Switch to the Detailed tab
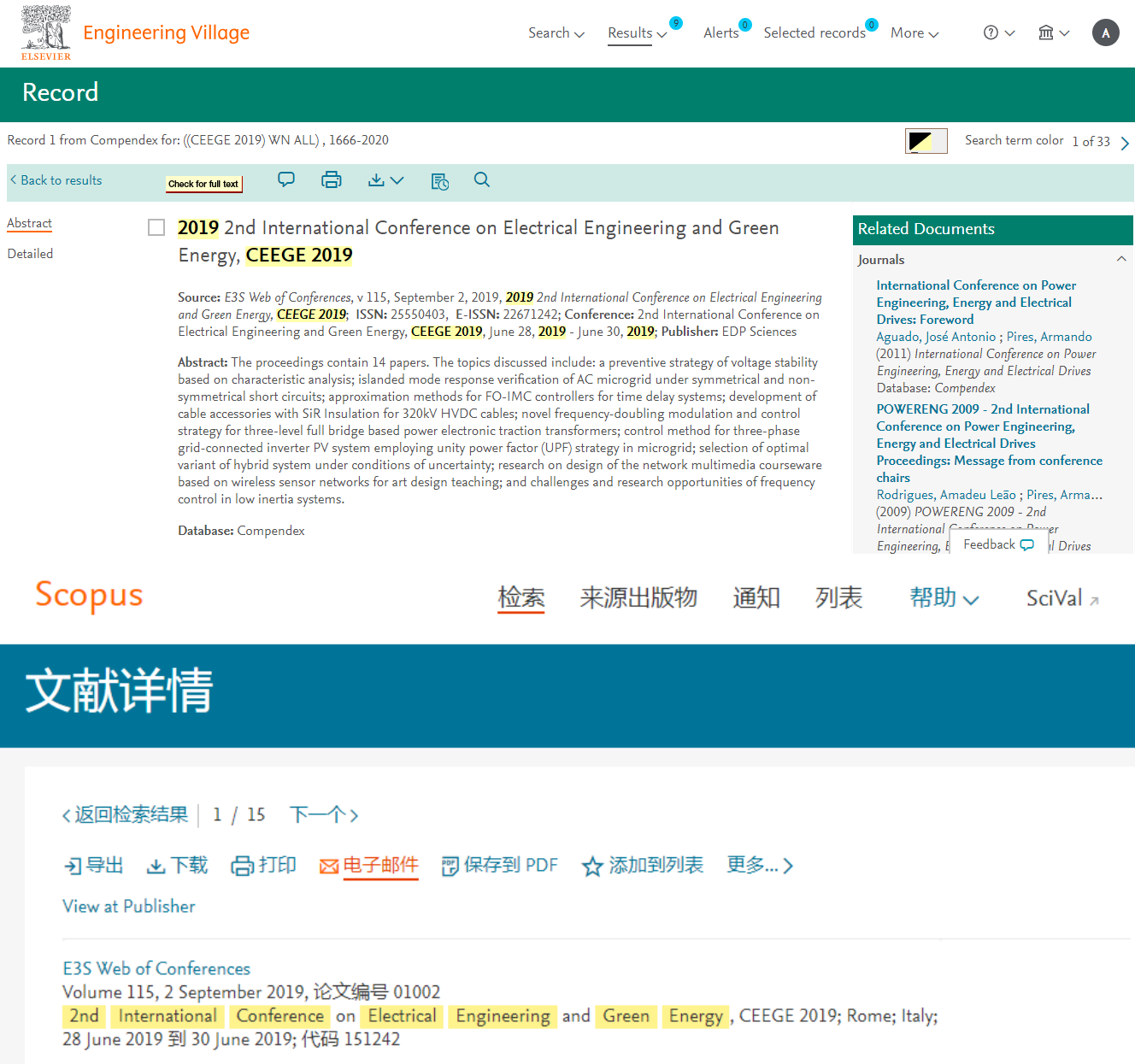 30,254
